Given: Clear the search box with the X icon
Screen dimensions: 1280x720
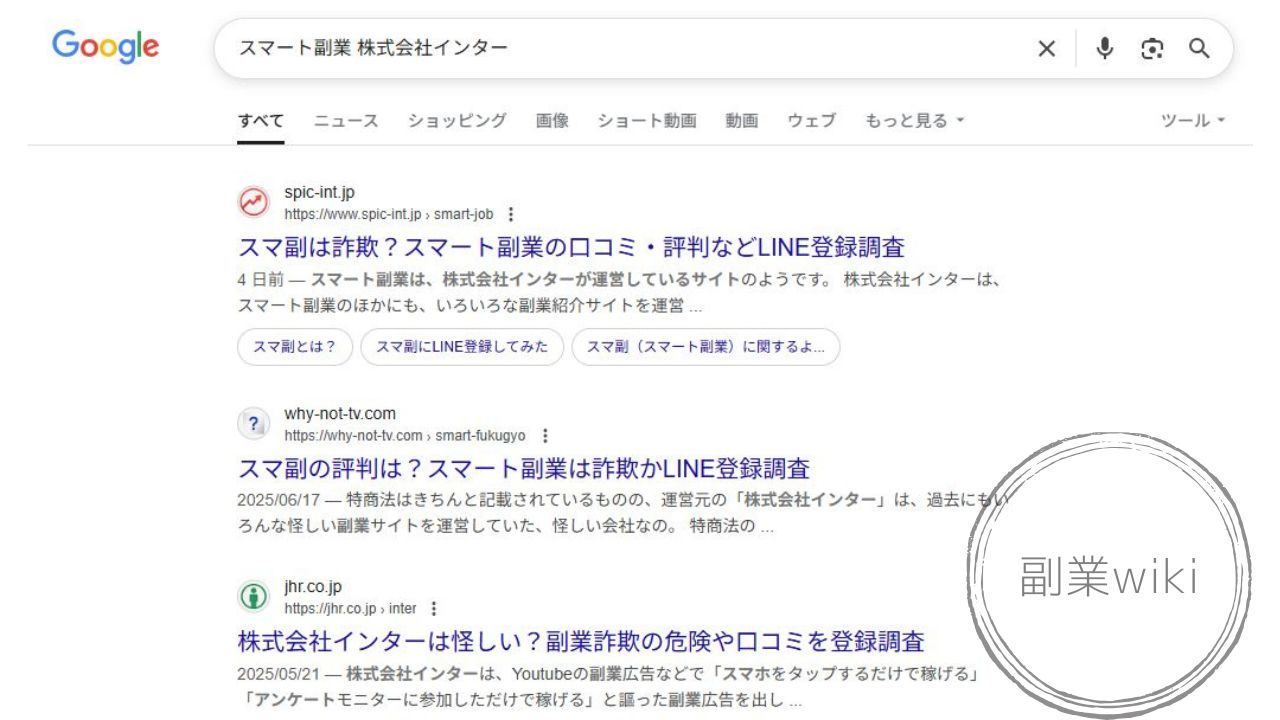Looking at the screenshot, I should 1046,48.
